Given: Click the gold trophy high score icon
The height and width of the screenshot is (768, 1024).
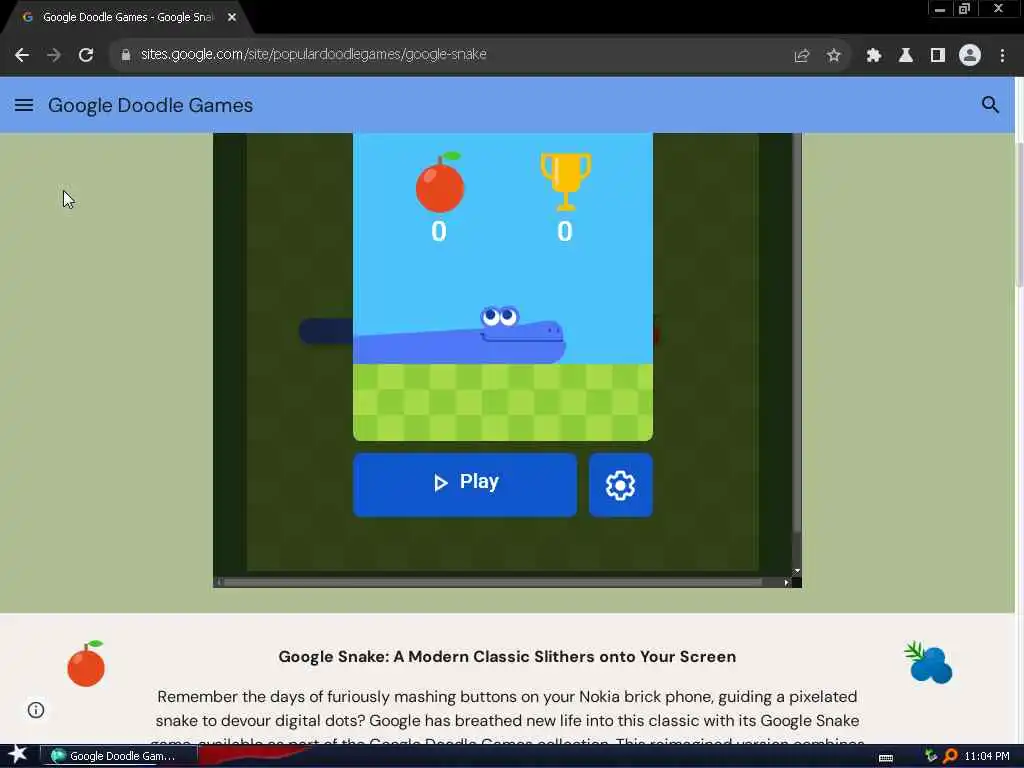Looking at the screenshot, I should (566, 182).
